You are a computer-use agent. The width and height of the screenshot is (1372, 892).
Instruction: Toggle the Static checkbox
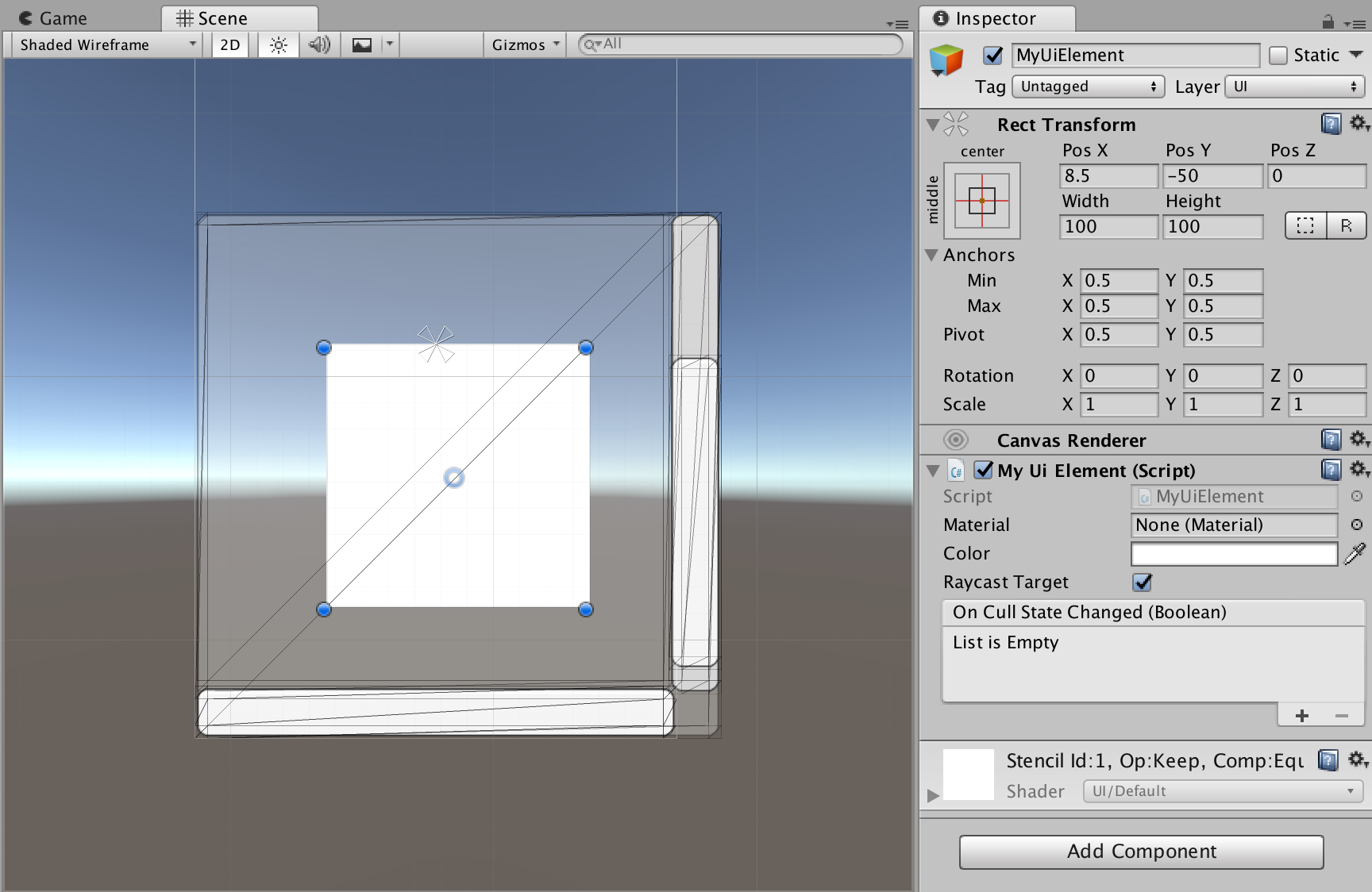click(1278, 55)
